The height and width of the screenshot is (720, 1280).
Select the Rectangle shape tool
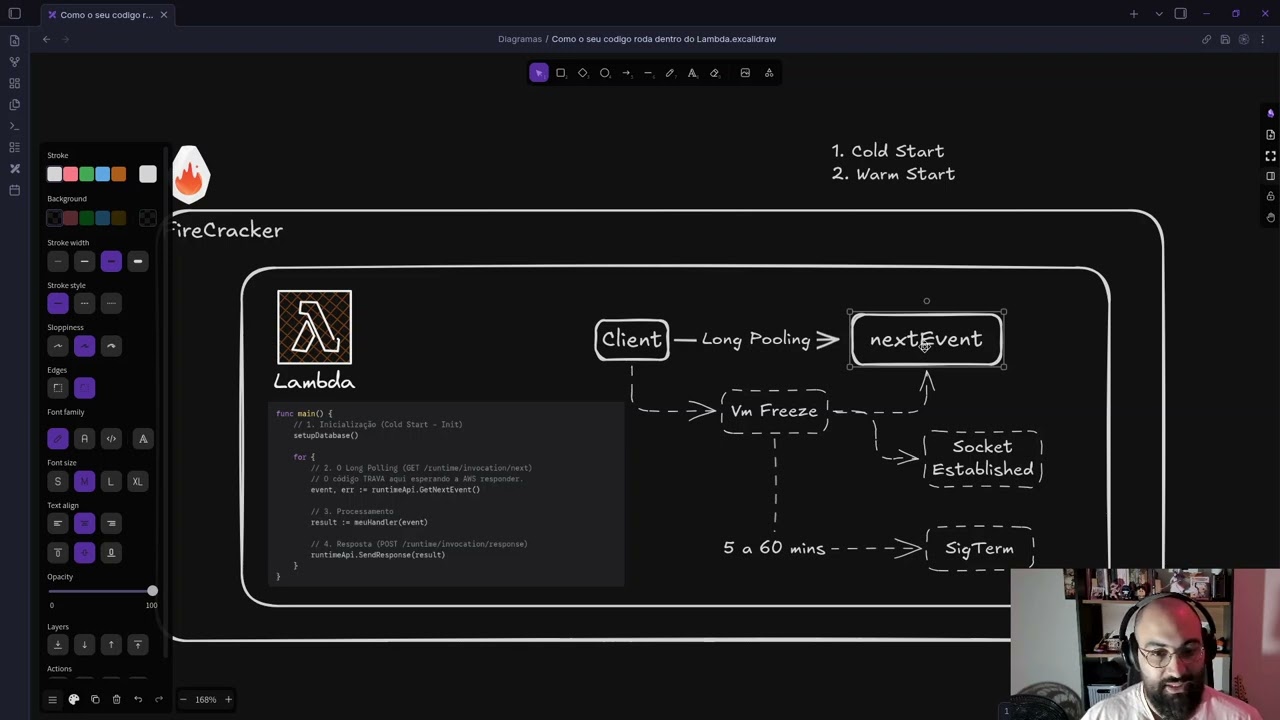(x=561, y=73)
